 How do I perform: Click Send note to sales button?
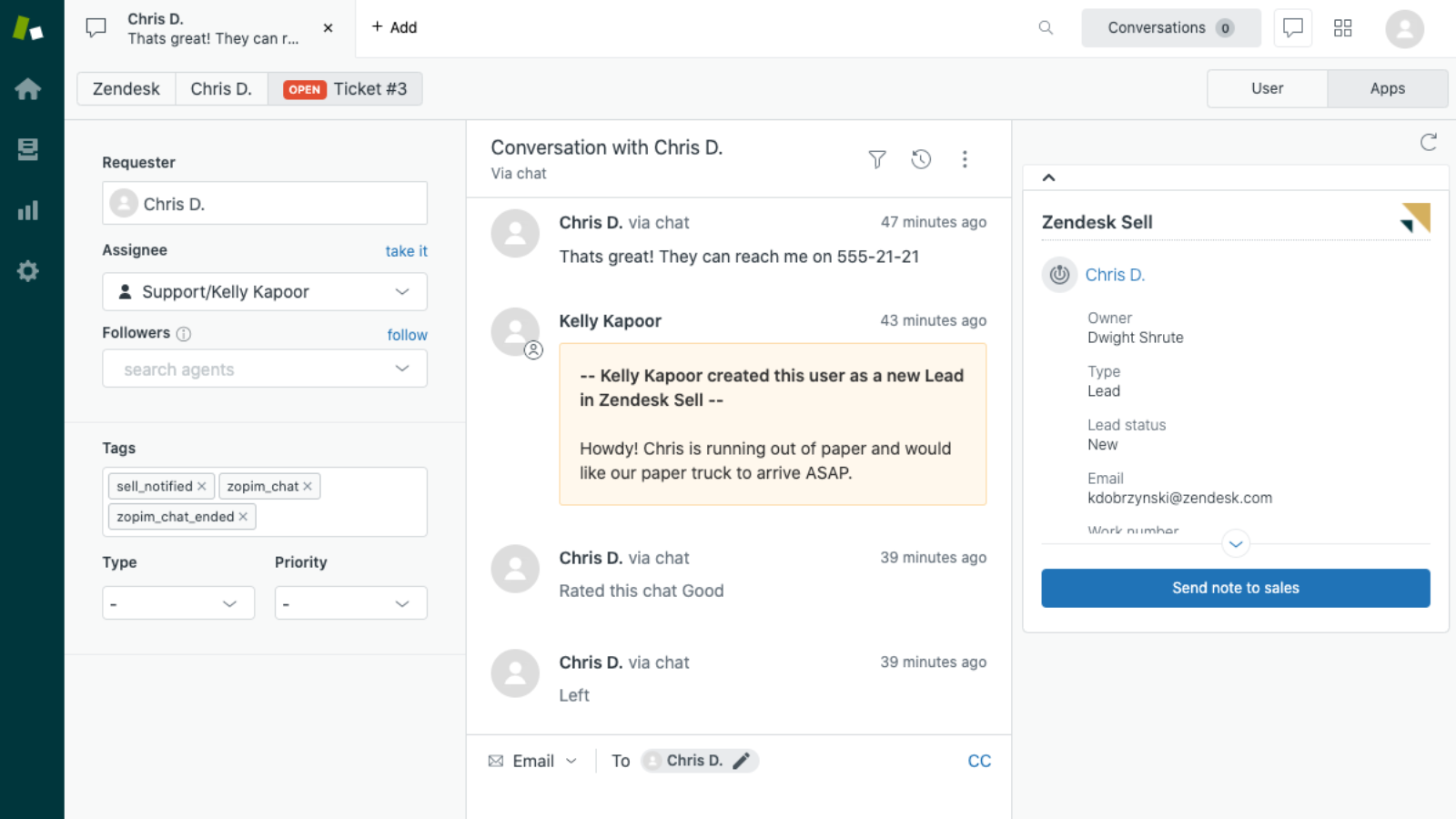coord(1236,588)
